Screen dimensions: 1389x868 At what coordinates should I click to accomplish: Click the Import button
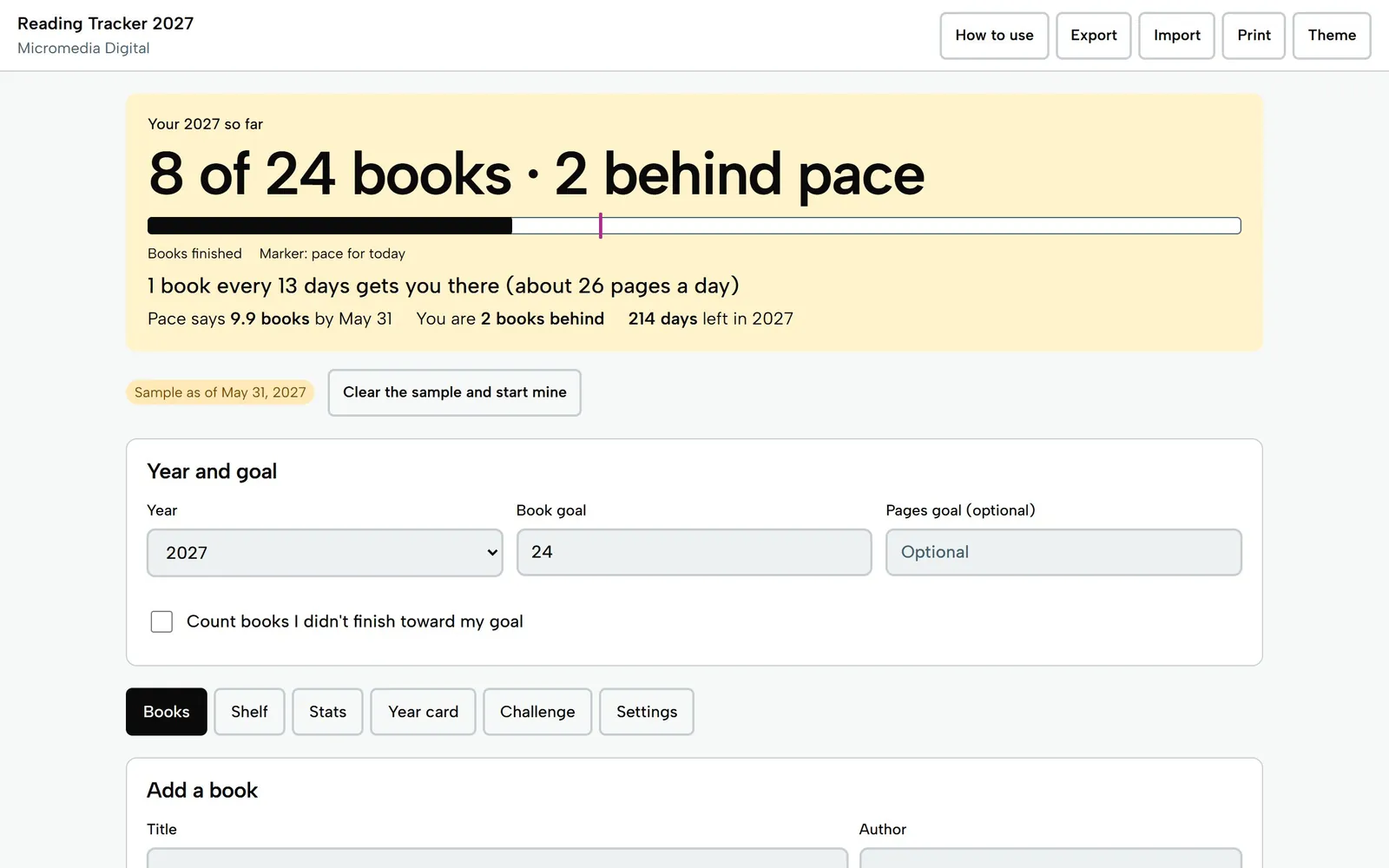pos(1176,36)
